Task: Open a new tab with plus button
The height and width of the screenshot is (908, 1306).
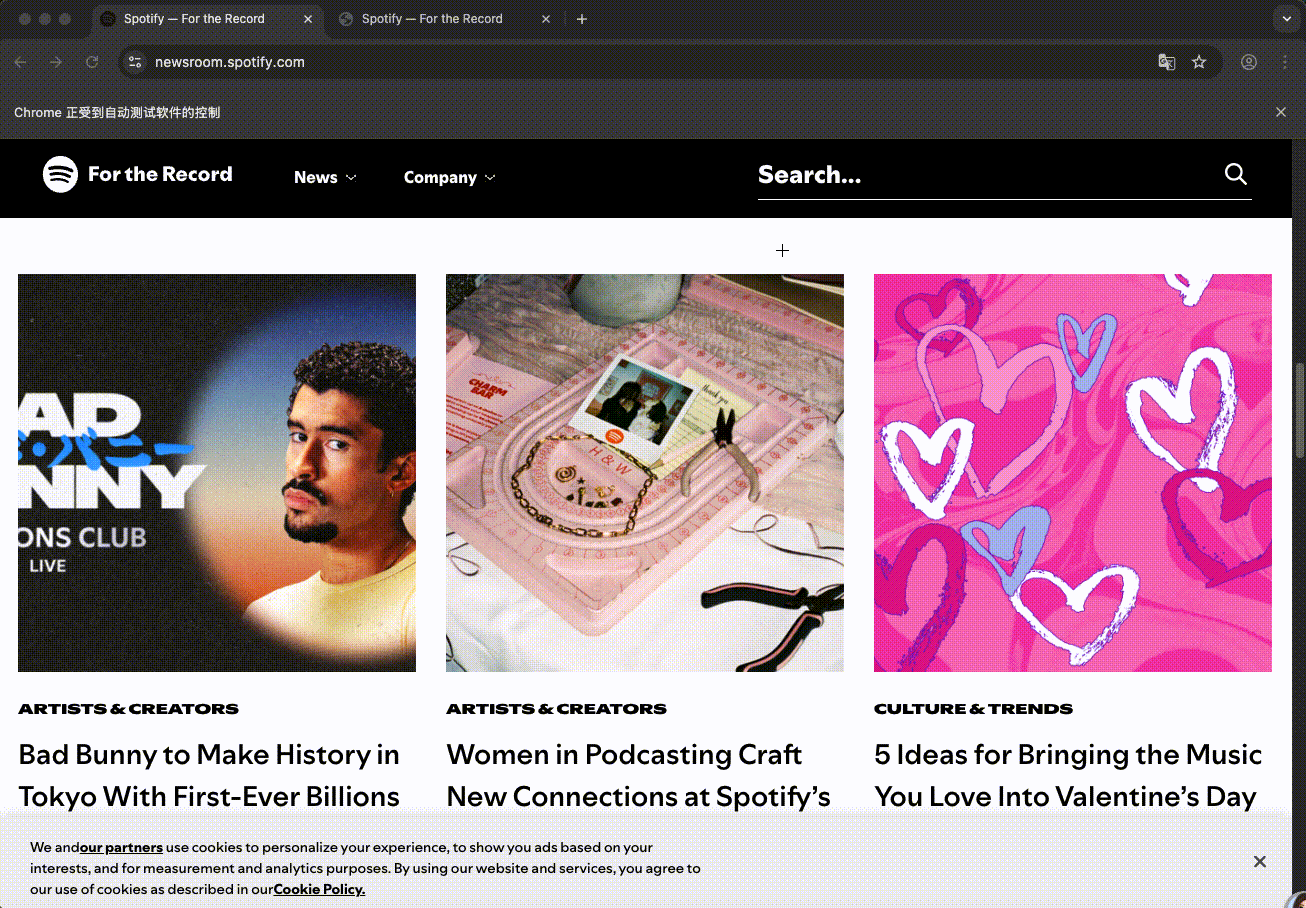Action: pos(582,19)
